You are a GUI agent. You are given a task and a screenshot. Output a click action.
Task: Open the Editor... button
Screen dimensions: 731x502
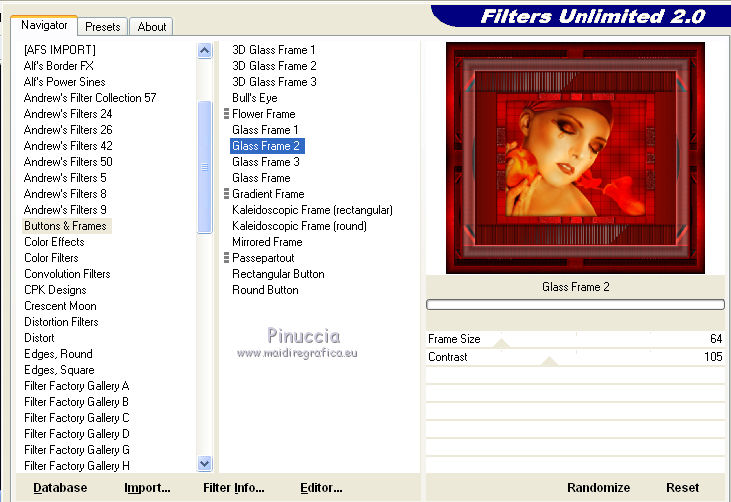tap(321, 488)
